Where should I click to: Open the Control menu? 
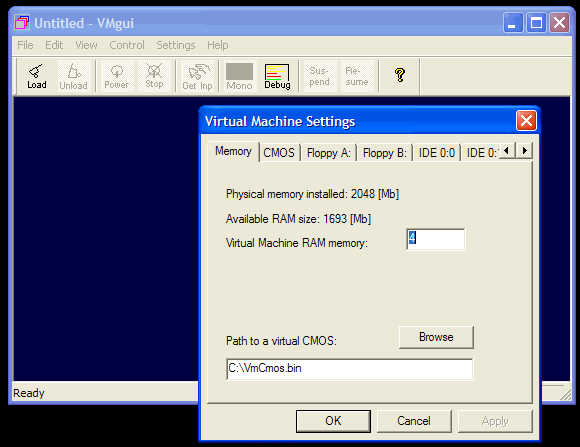127,45
